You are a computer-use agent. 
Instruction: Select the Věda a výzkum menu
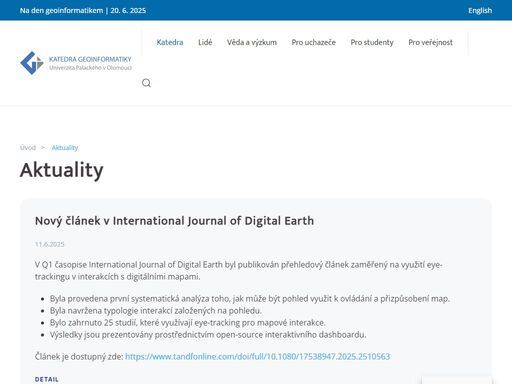coord(252,42)
